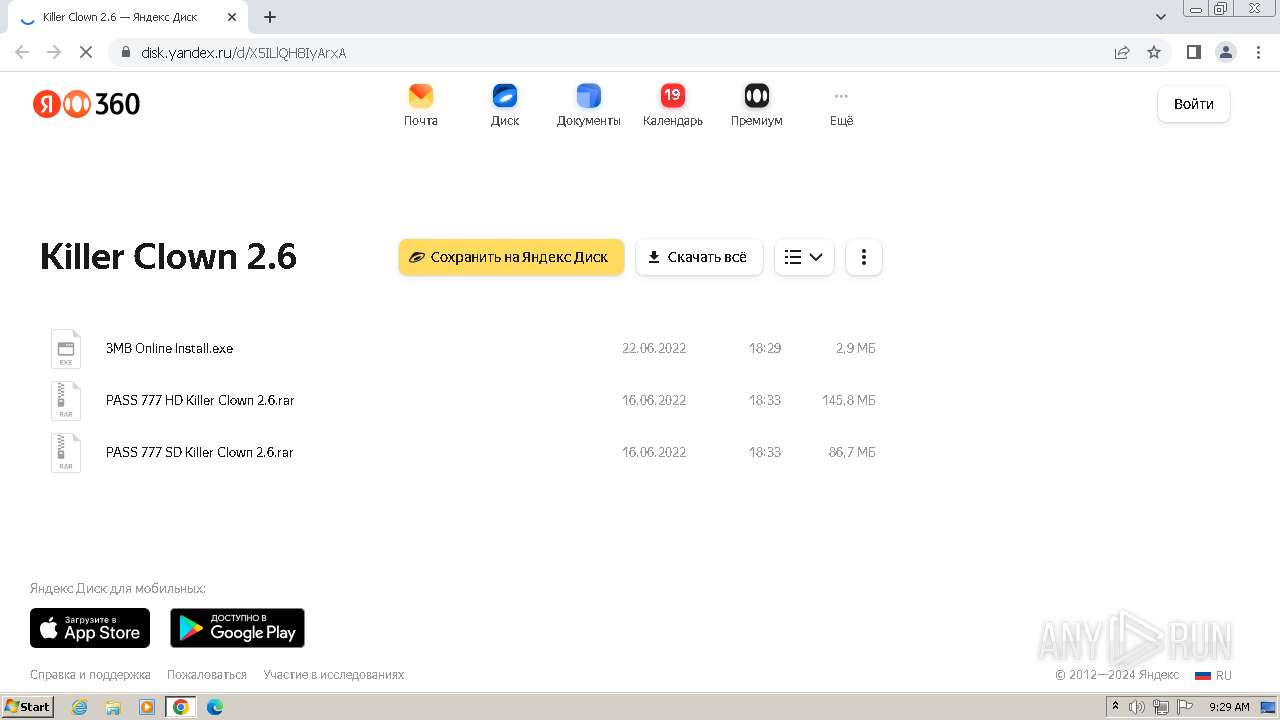Open File Explorer from the taskbar
This screenshot has width=1280, height=720.
point(113,707)
